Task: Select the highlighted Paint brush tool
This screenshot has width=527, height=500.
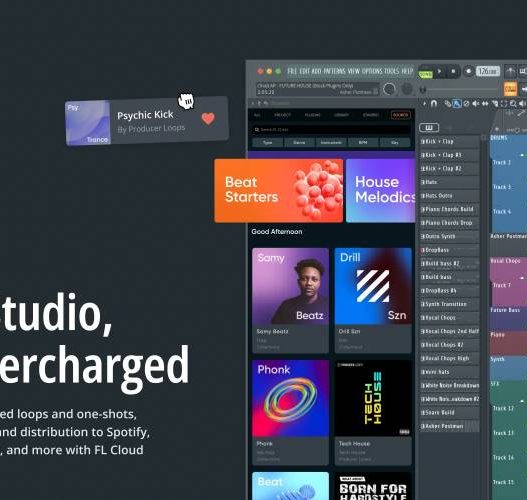Action: click(x=457, y=103)
